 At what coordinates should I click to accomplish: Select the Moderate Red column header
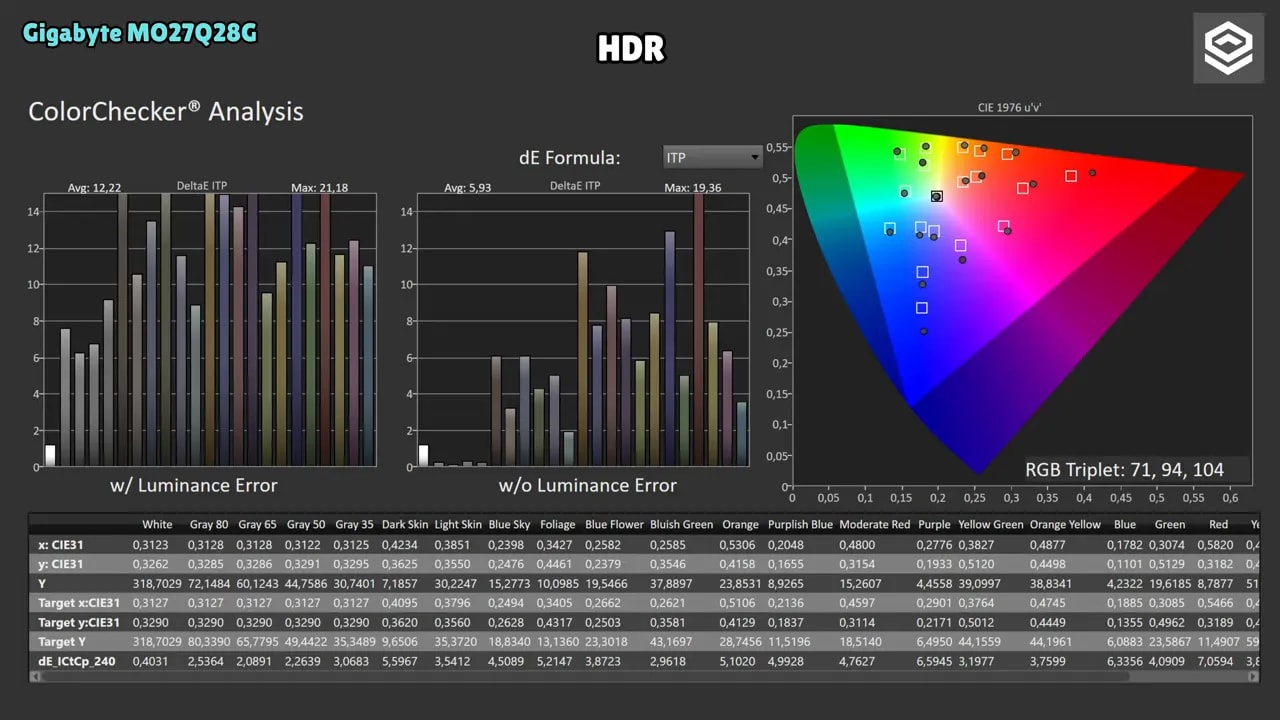click(874, 525)
